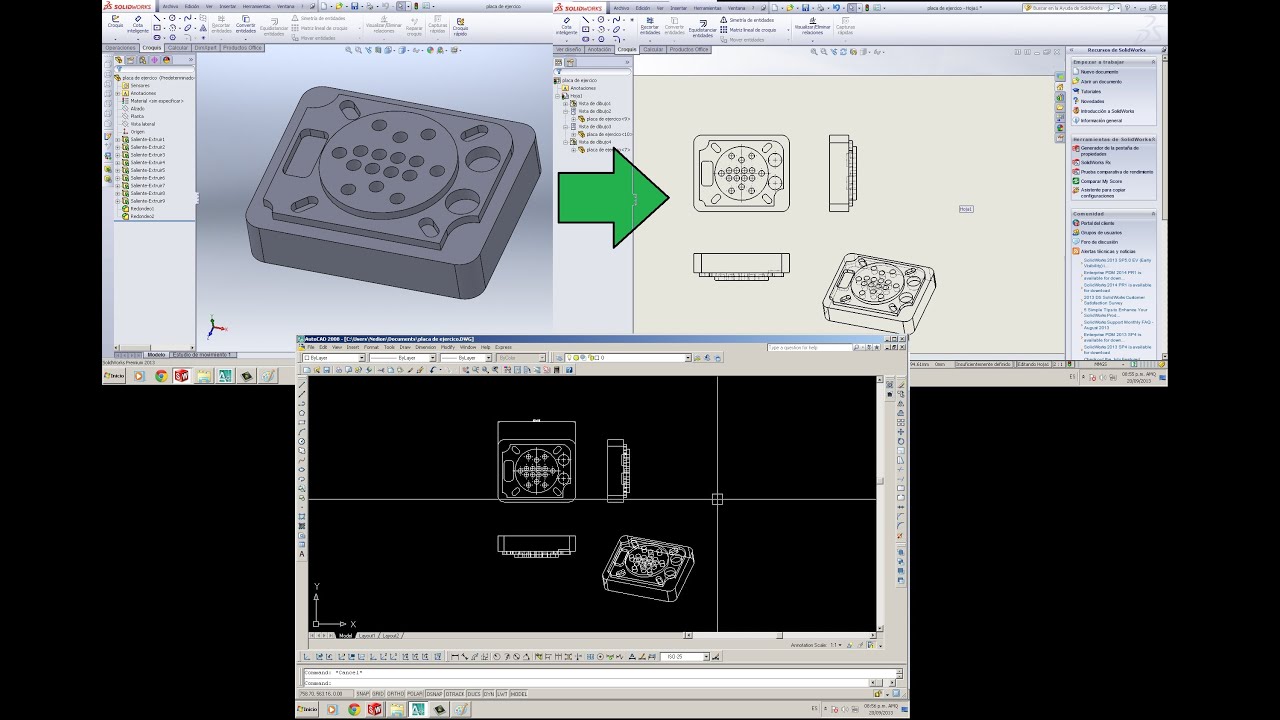Click Comparar My Score link
The width and height of the screenshot is (1280, 720).
(x=1102, y=181)
